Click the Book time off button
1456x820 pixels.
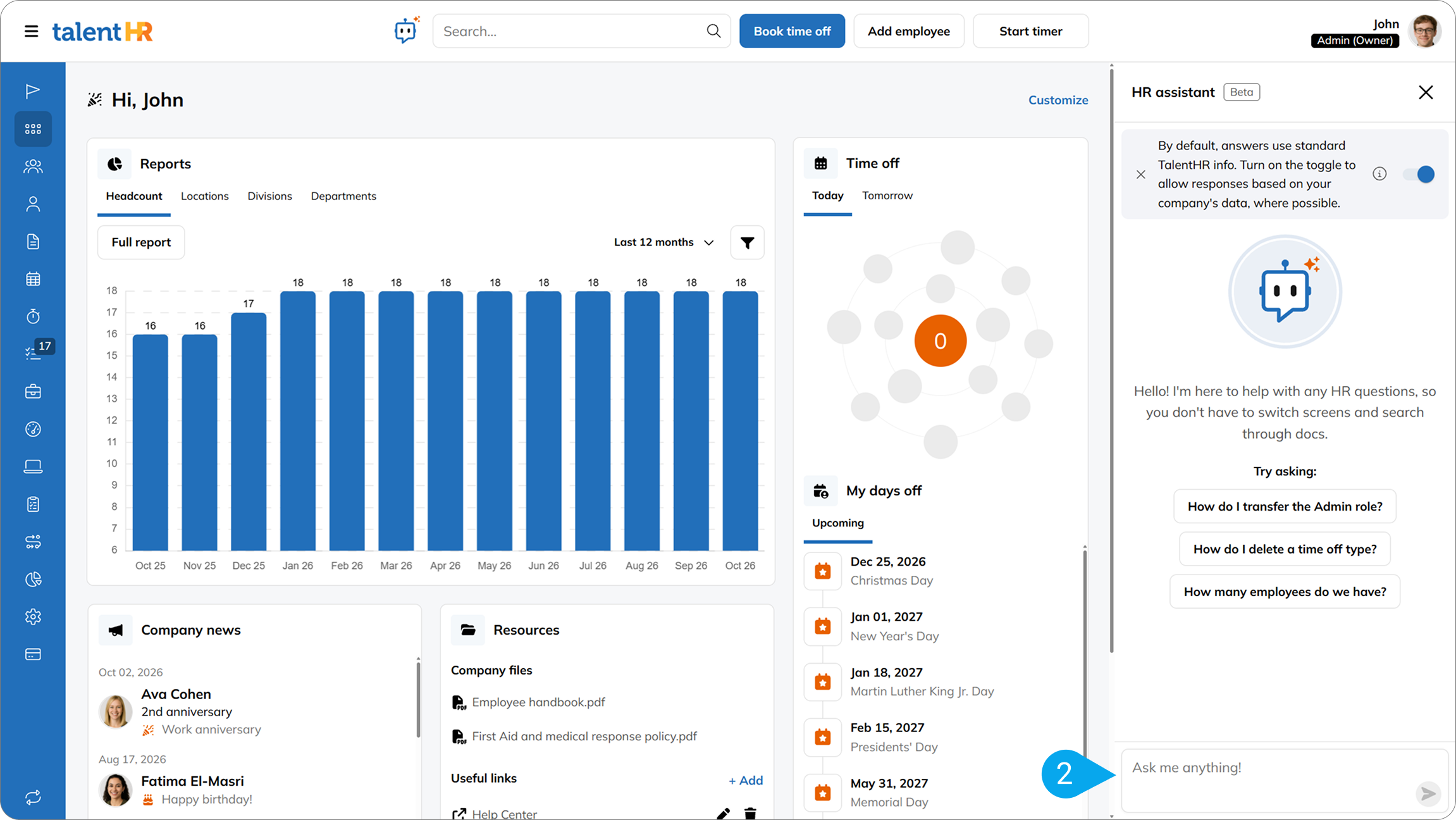click(x=792, y=31)
